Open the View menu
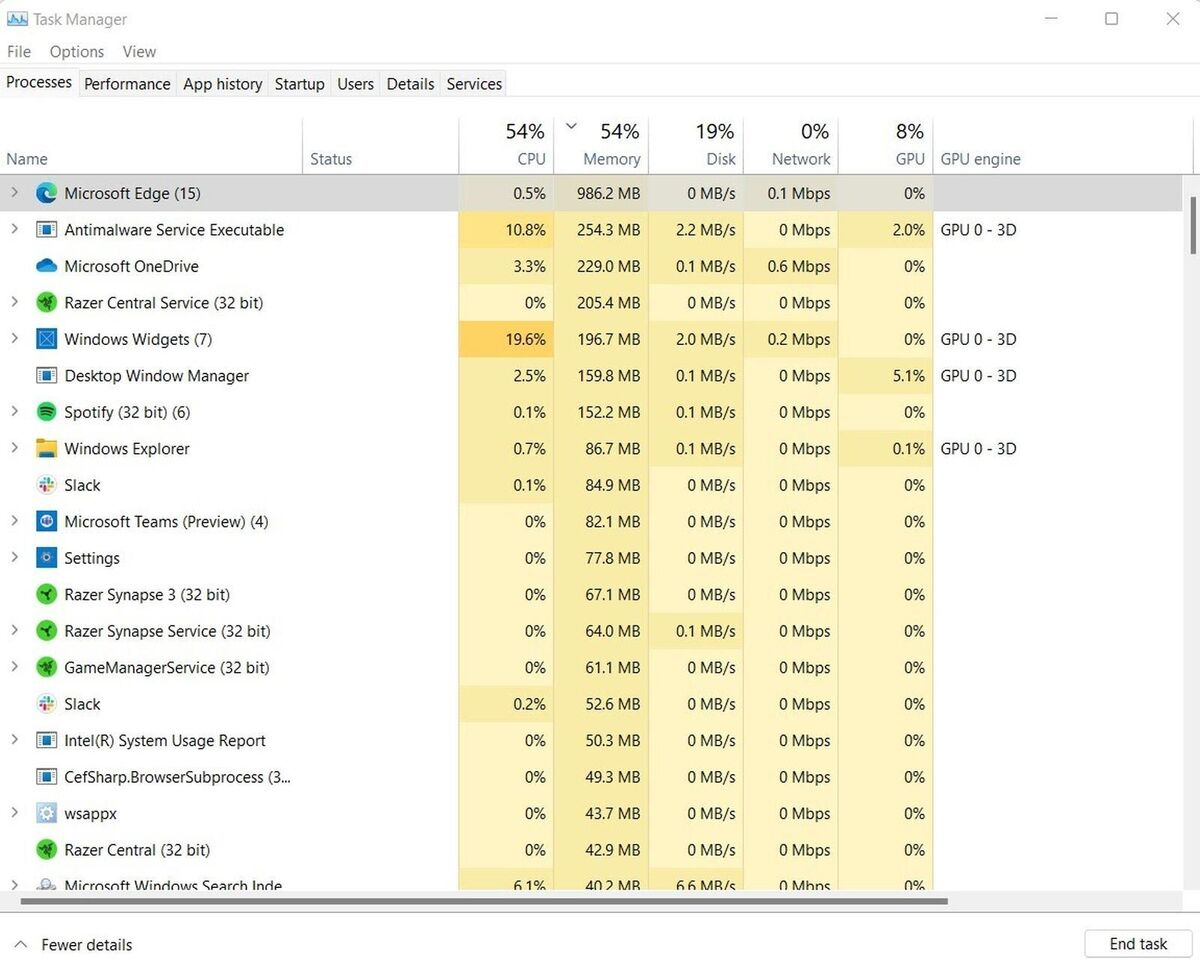 click(139, 52)
